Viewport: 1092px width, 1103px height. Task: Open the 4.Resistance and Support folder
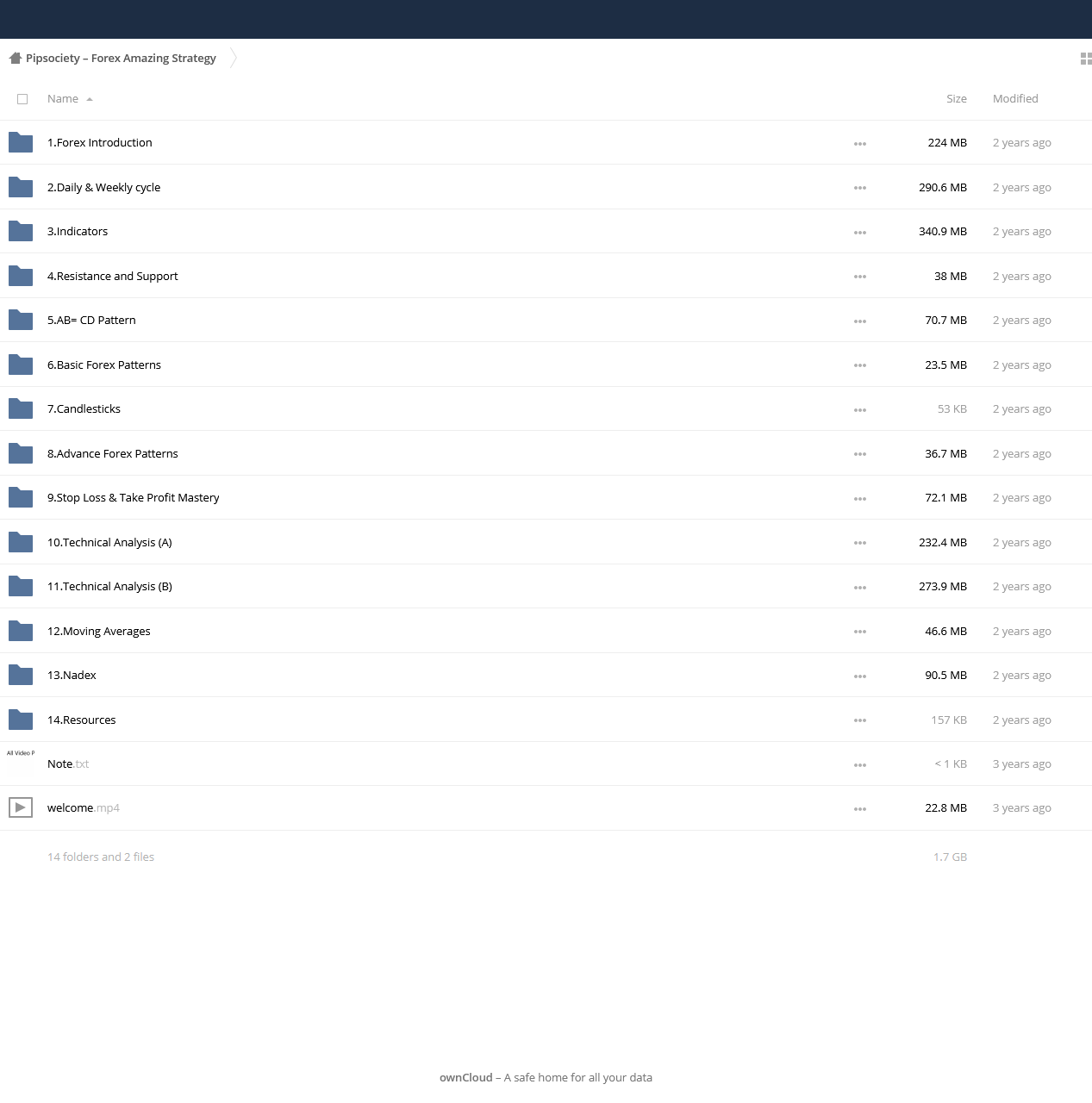[x=113, y=276]
